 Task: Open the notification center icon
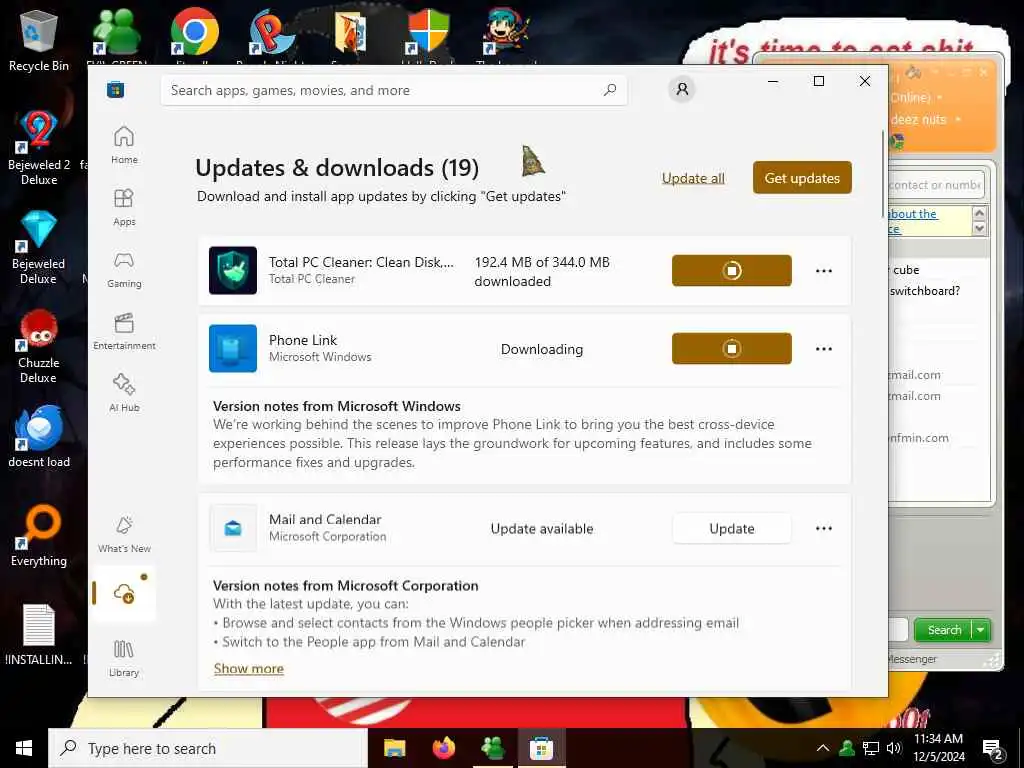(993, 749)
